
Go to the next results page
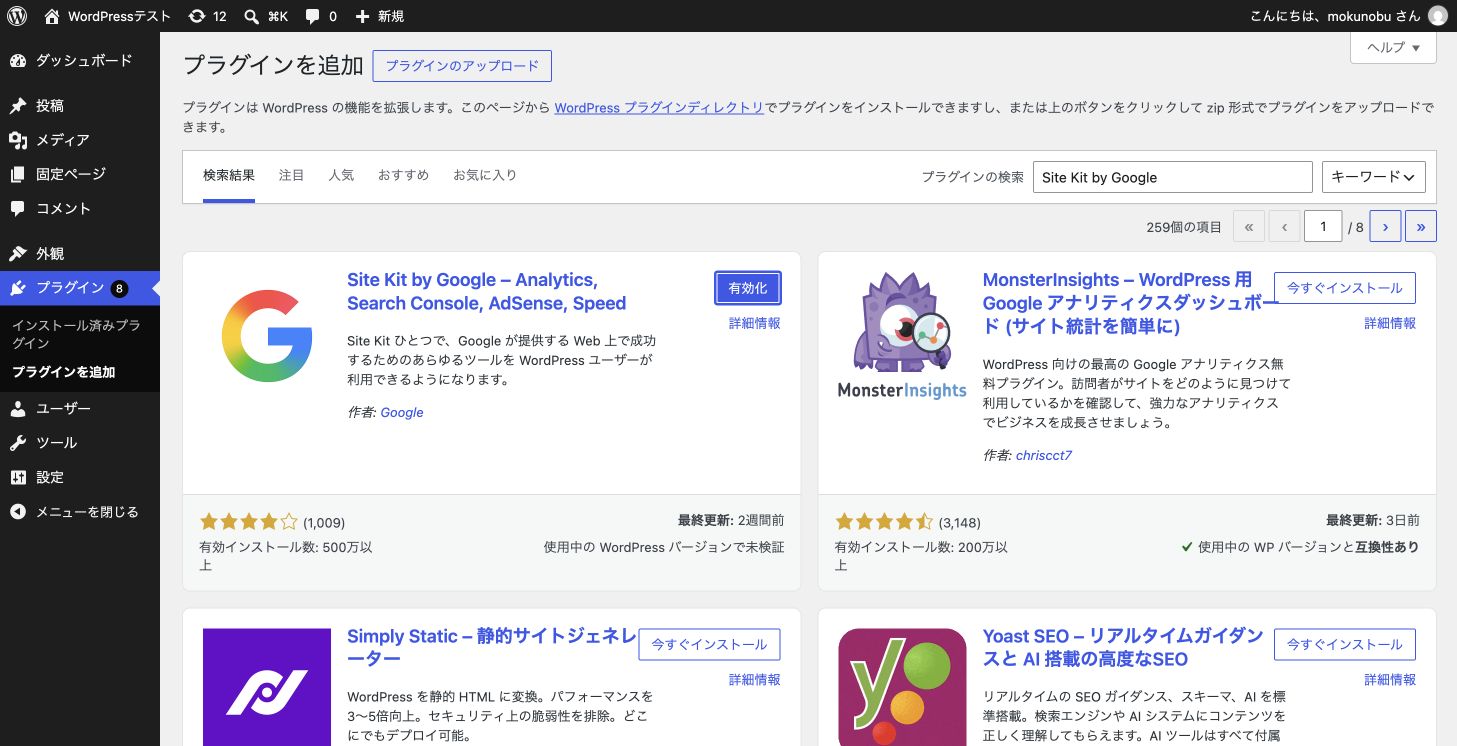click(1385, 227)
